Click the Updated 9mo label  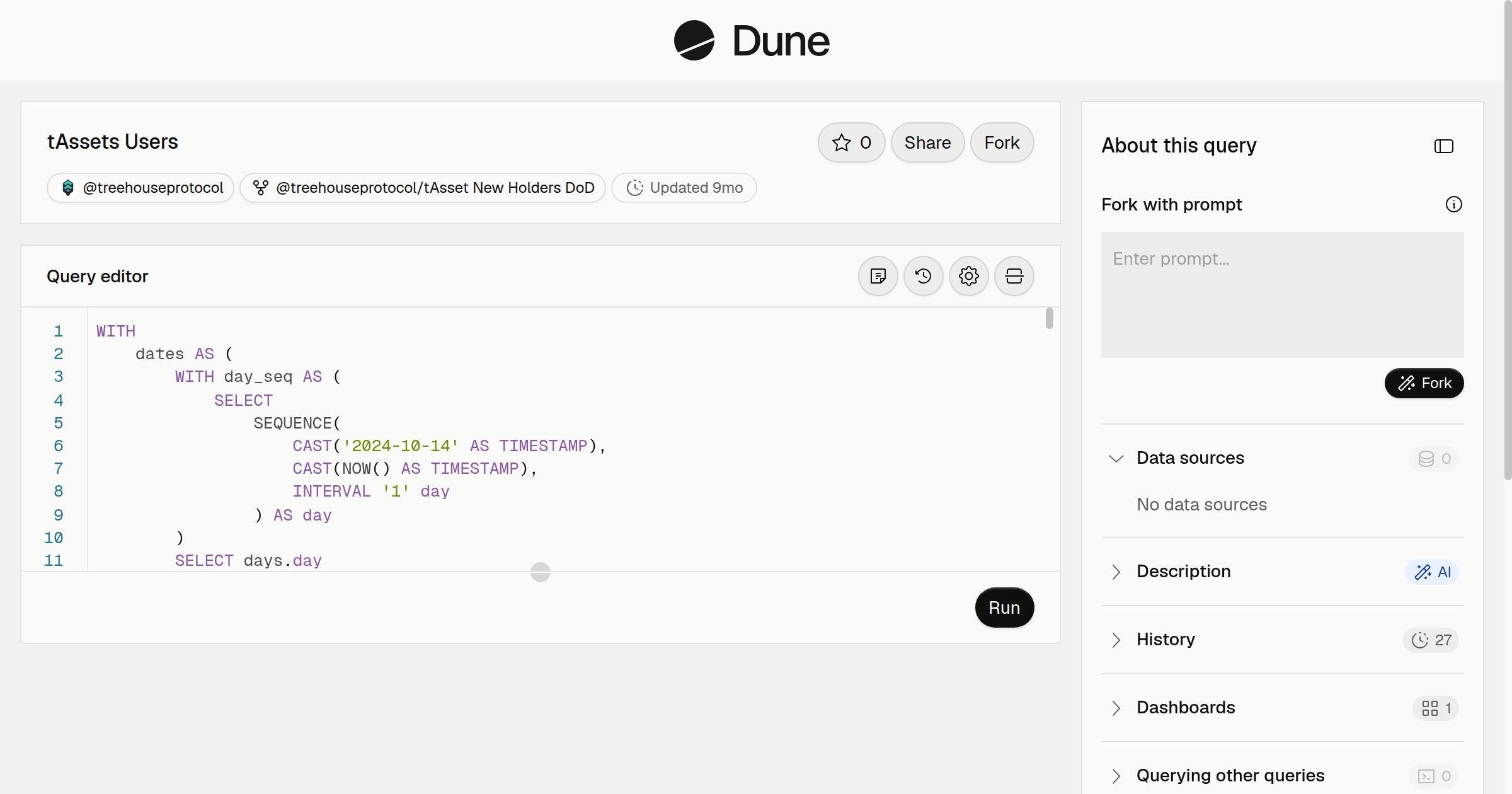coord(684,188)
